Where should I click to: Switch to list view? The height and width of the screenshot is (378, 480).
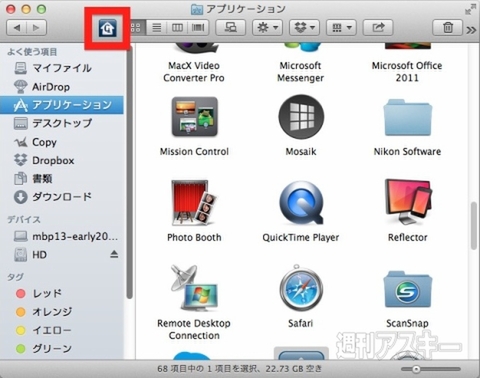point(156,28)
